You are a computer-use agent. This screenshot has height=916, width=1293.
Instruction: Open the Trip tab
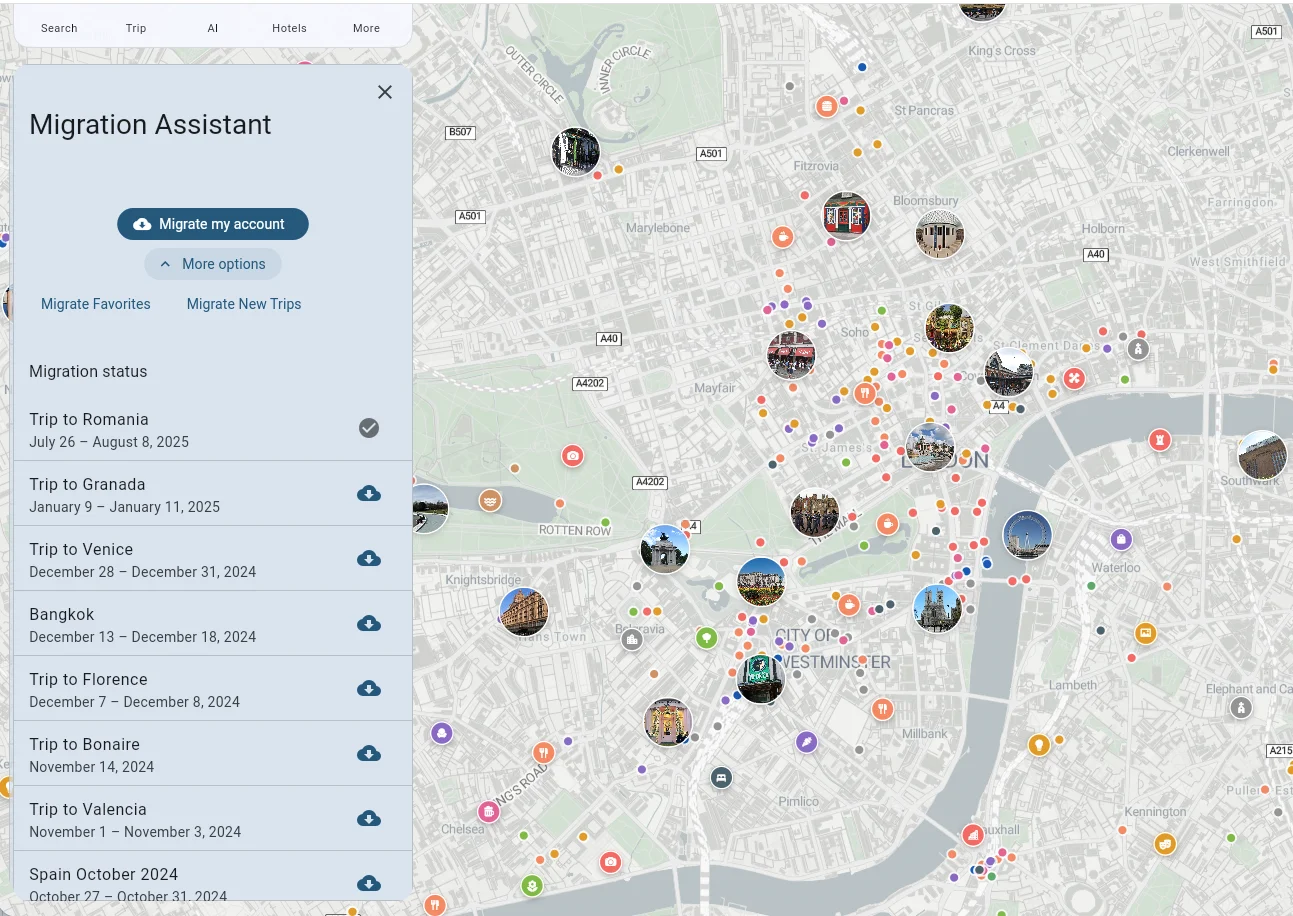[x=136, y=28]
